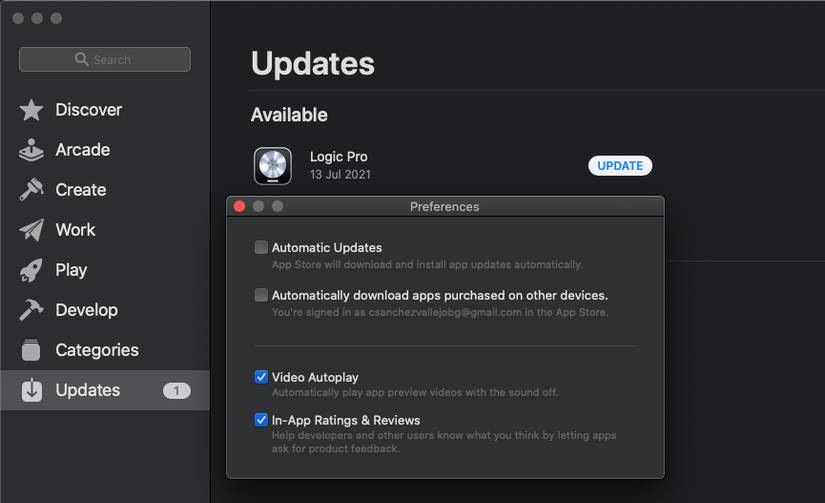
Task: Click the Logic Pro app name
Action: [x=338, y=157]
